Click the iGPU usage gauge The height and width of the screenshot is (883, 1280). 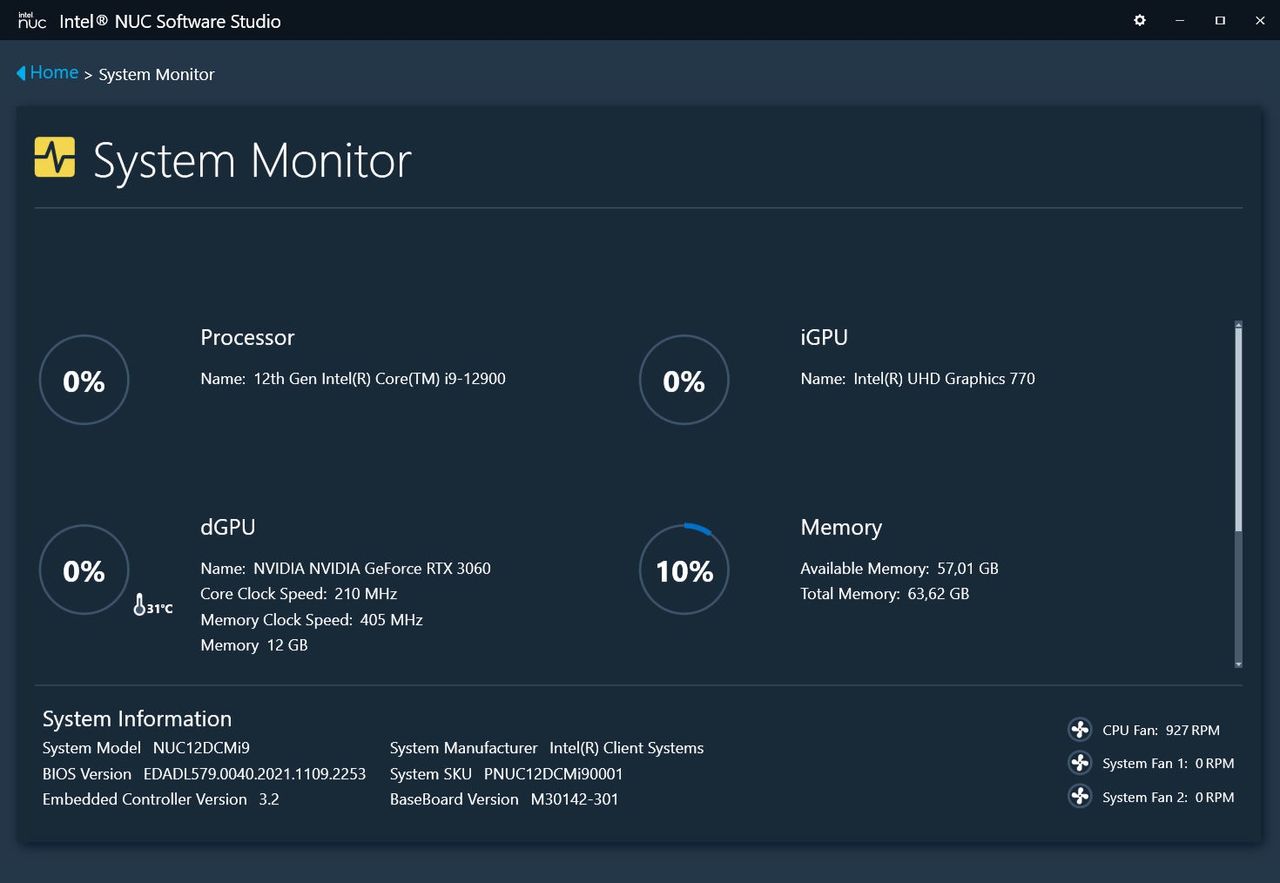click(684, 380)
